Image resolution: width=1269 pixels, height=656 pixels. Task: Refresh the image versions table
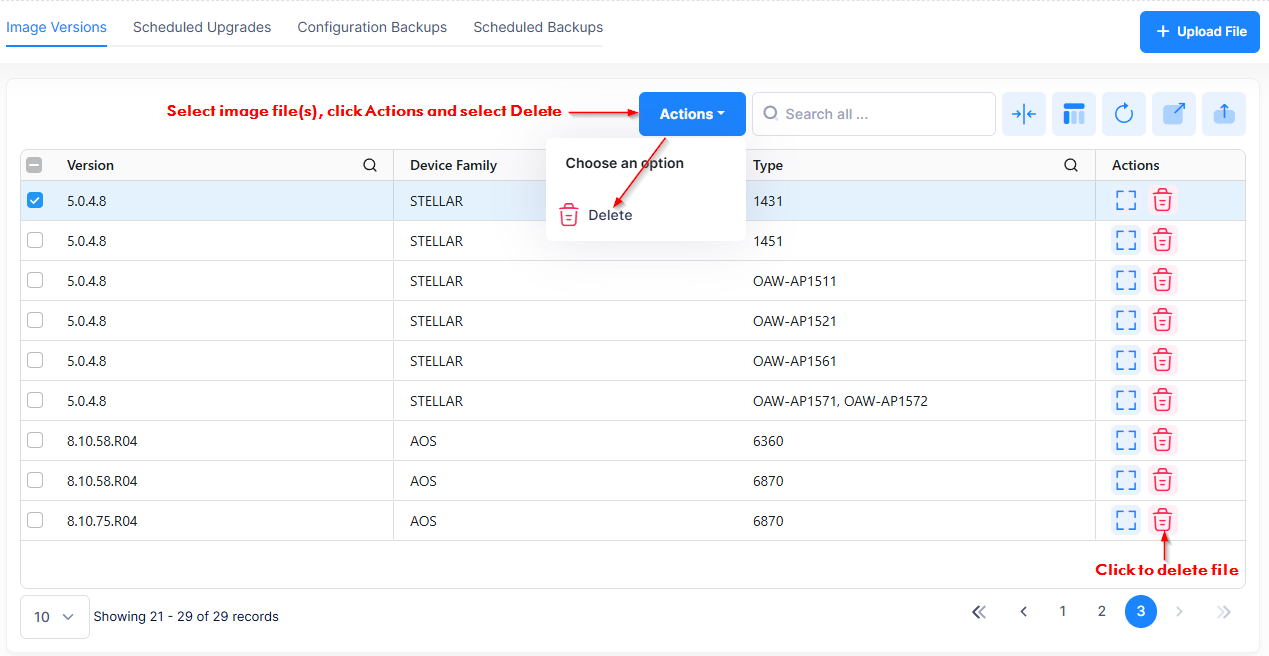tap(1124, 114)
